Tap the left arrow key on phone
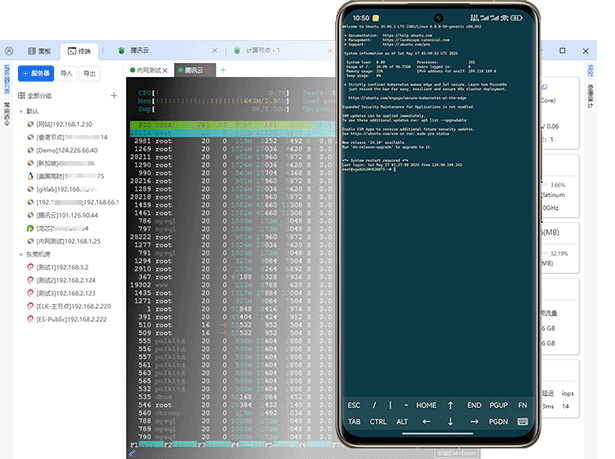 pyautogui.click(x=426, y=422)
